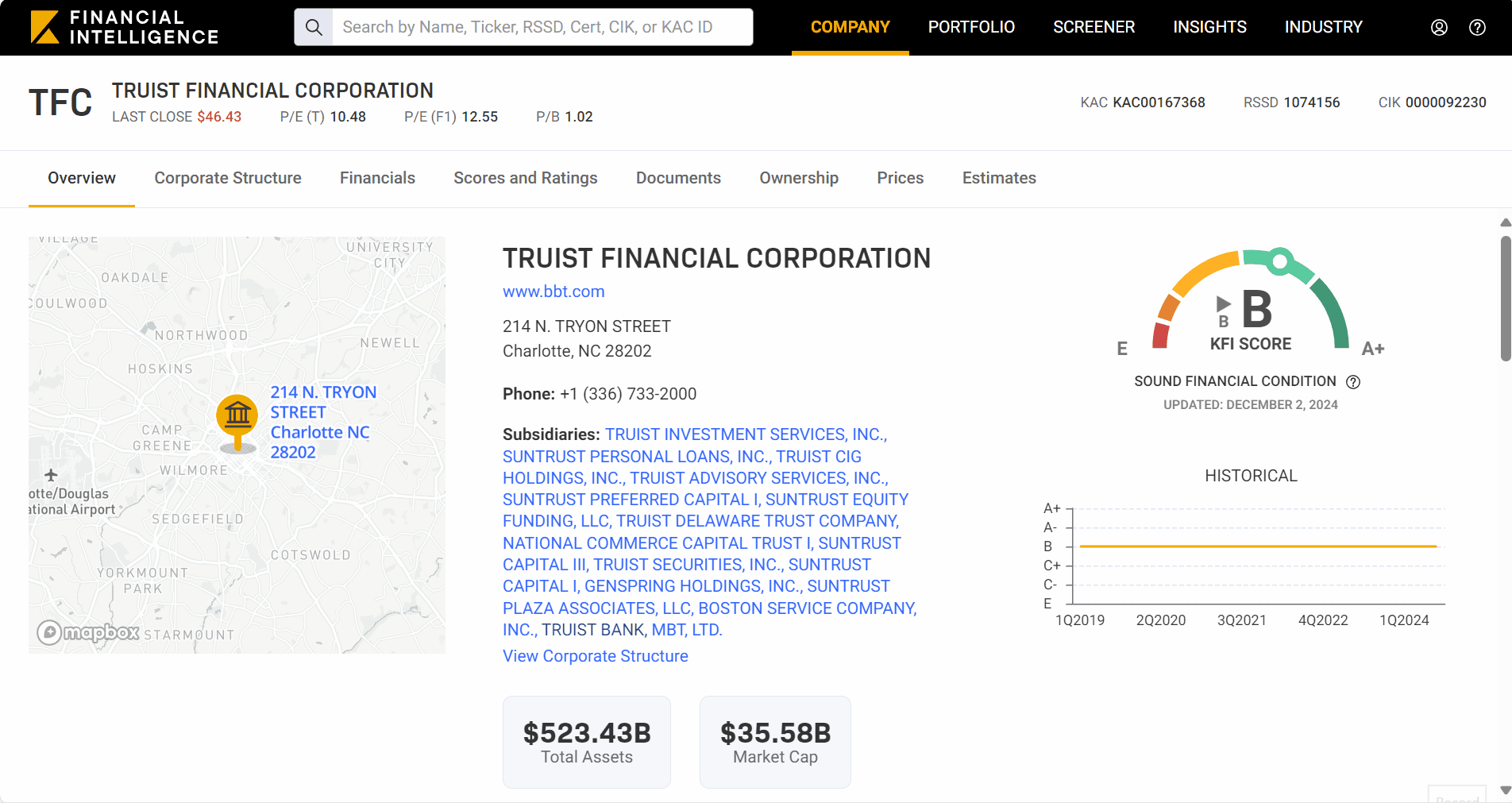1512x803 pixels.
Task: Open SunTrust Personal Loans, Inc. link
Action: 637,457
